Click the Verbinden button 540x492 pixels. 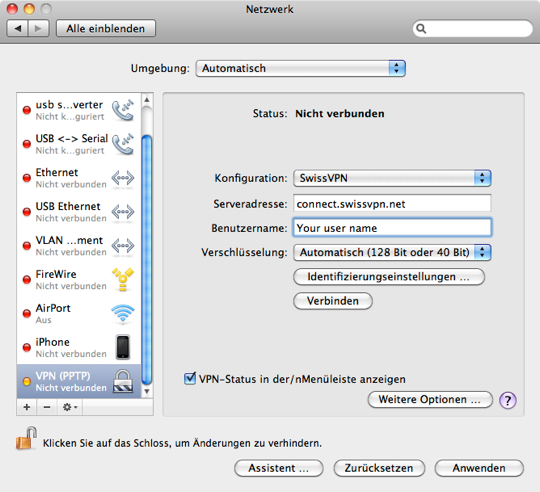tap(333, 301)
